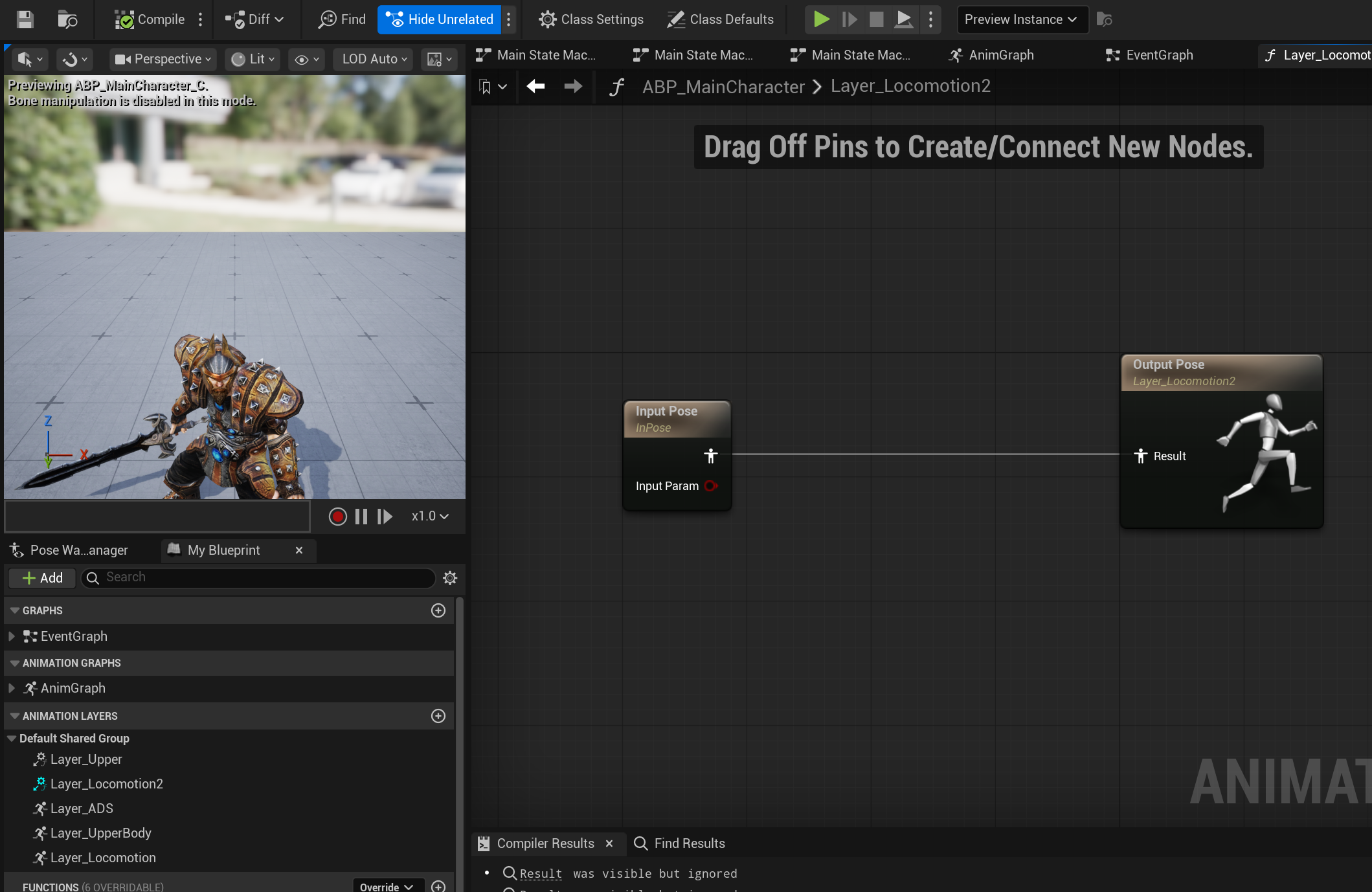Viewport: 1372px width, 892px height.
Task: Click the Add button in My Blueprint
Action: (42, 577)
